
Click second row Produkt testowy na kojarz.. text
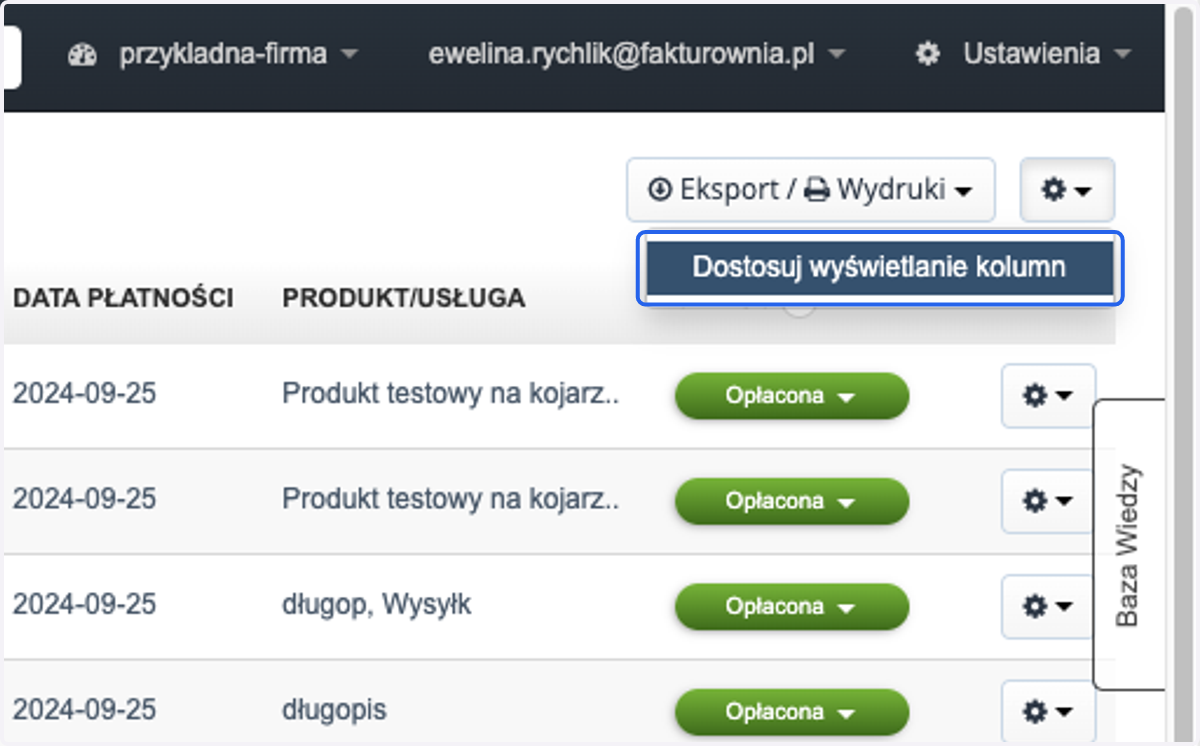pyautogui.click(x=451, y=499)
